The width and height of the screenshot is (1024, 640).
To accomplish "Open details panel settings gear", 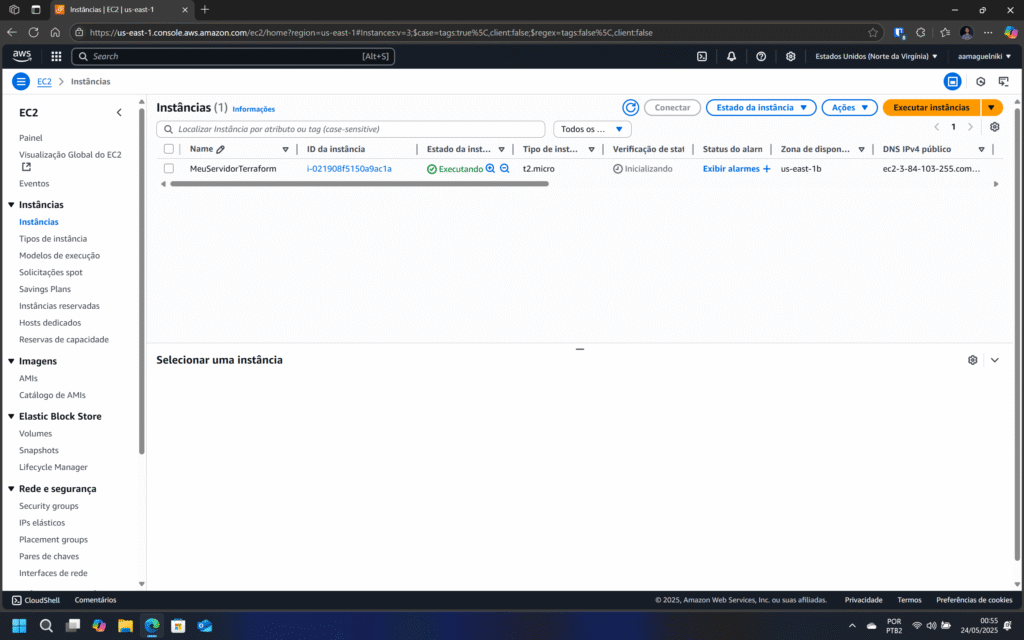I will click(972, 360).
